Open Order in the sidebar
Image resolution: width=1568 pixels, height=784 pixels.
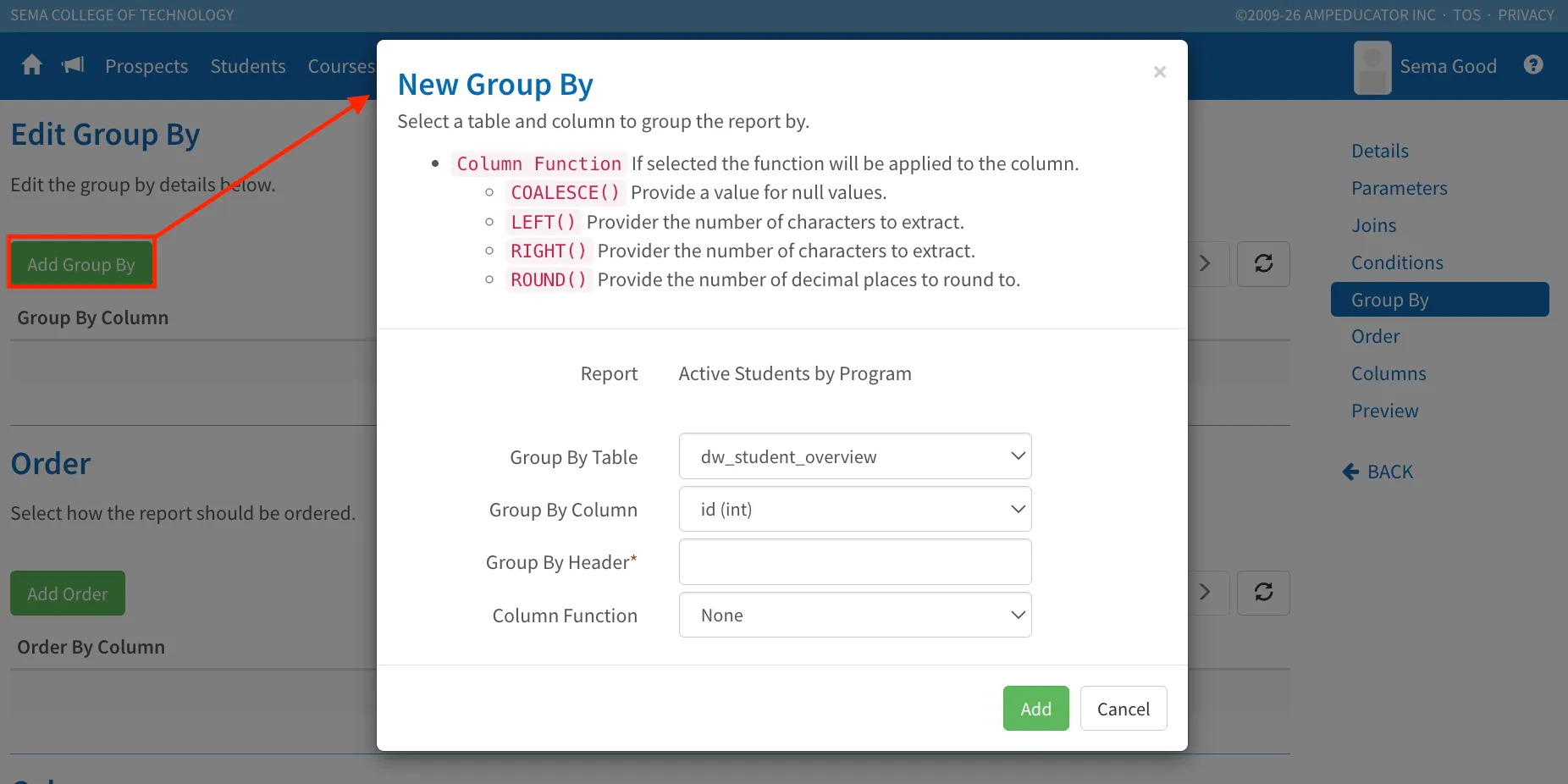click(x=1376, y=336)
